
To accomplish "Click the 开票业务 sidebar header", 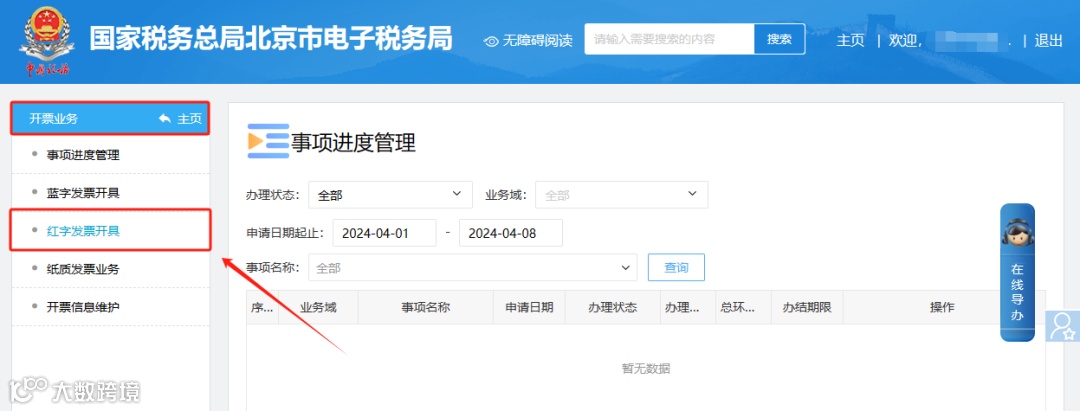I will [x=110, y=118].
